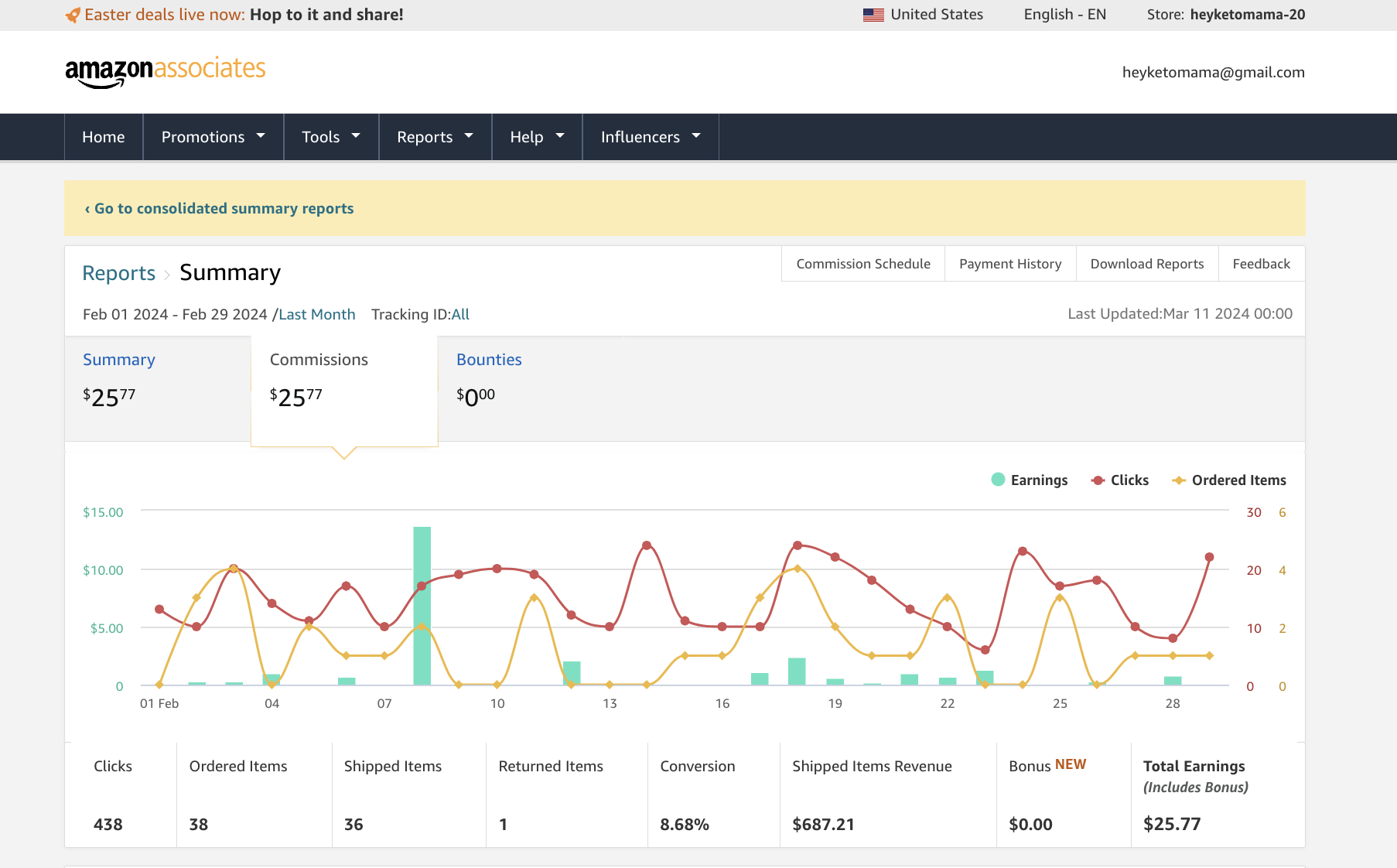Viewport: 1397px width, 868px height.
Task: Click the Clicks total value 438
Action: click(108, 825)
